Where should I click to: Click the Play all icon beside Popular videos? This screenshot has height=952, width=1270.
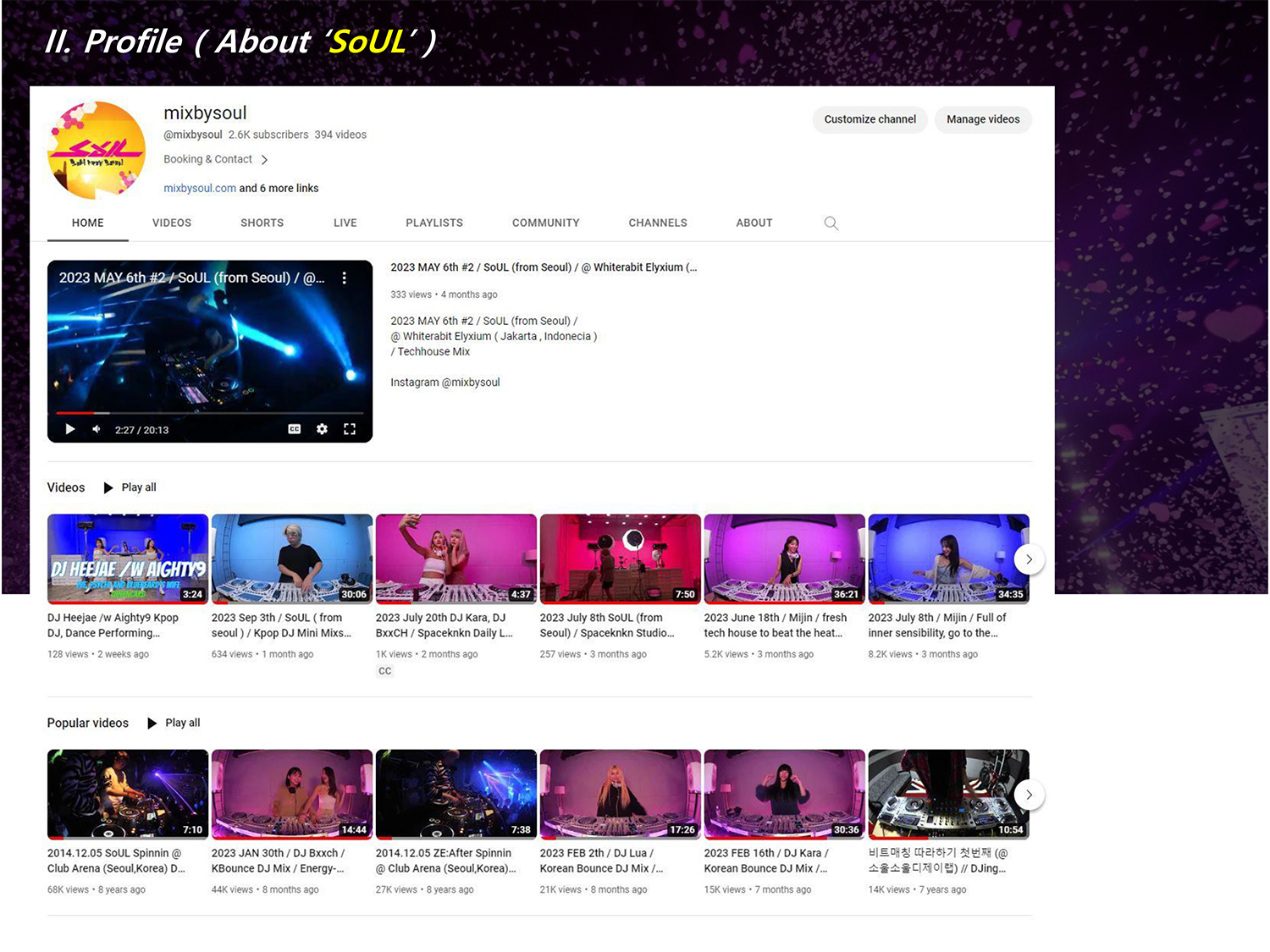(152, 723)
